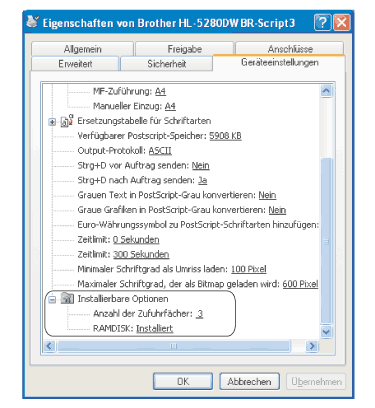Click horizontal scrollbar left arrow
375x408 pixels.
coord(49,346)
